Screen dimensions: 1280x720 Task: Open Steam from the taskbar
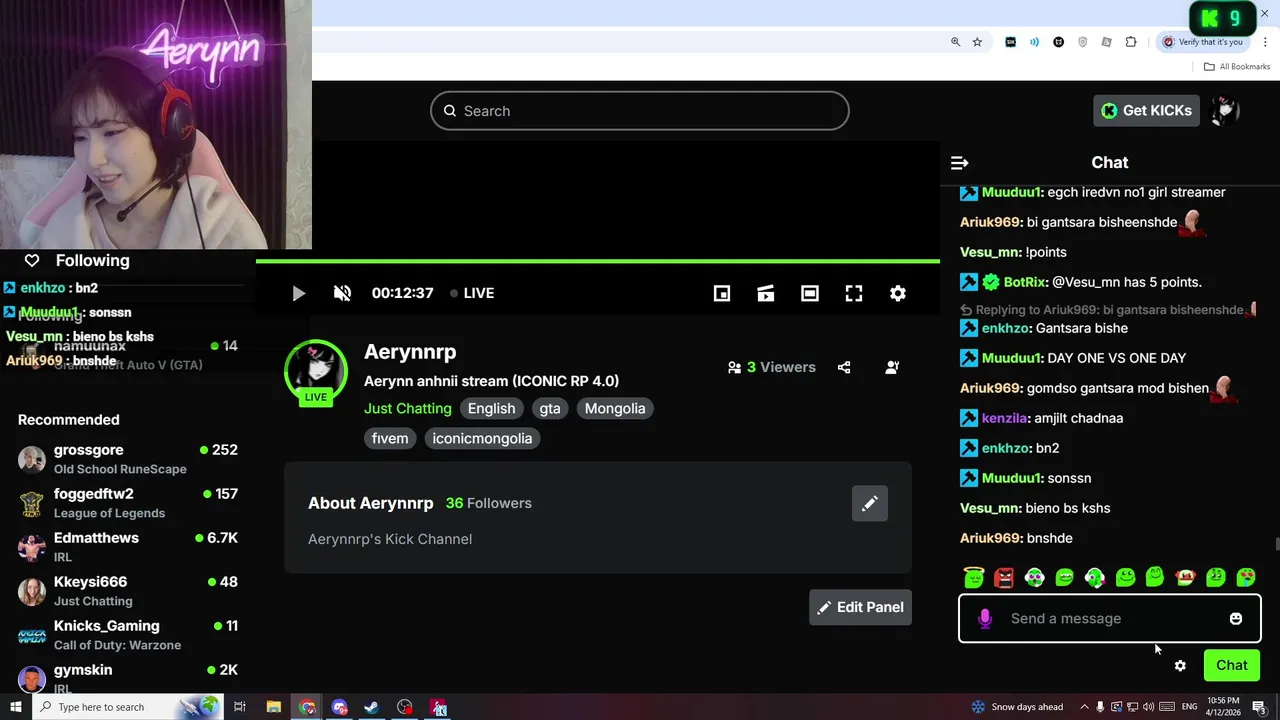(x=371, y=707)
